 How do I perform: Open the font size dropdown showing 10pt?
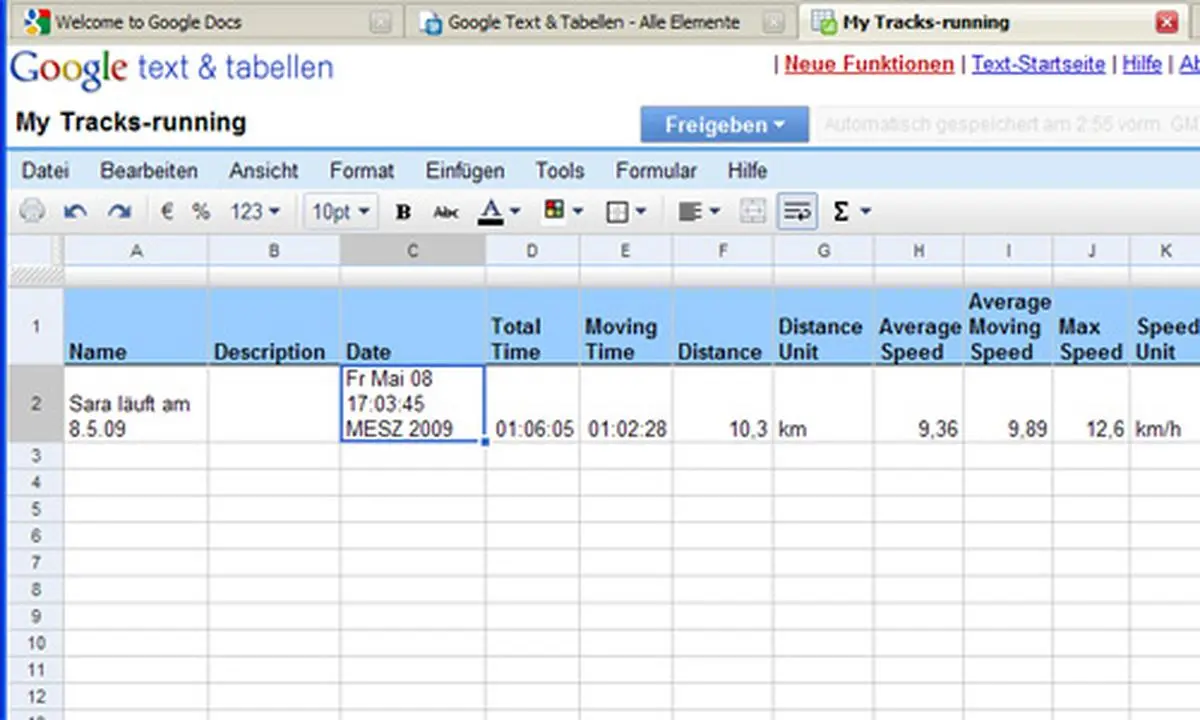[x=340, y=211]
